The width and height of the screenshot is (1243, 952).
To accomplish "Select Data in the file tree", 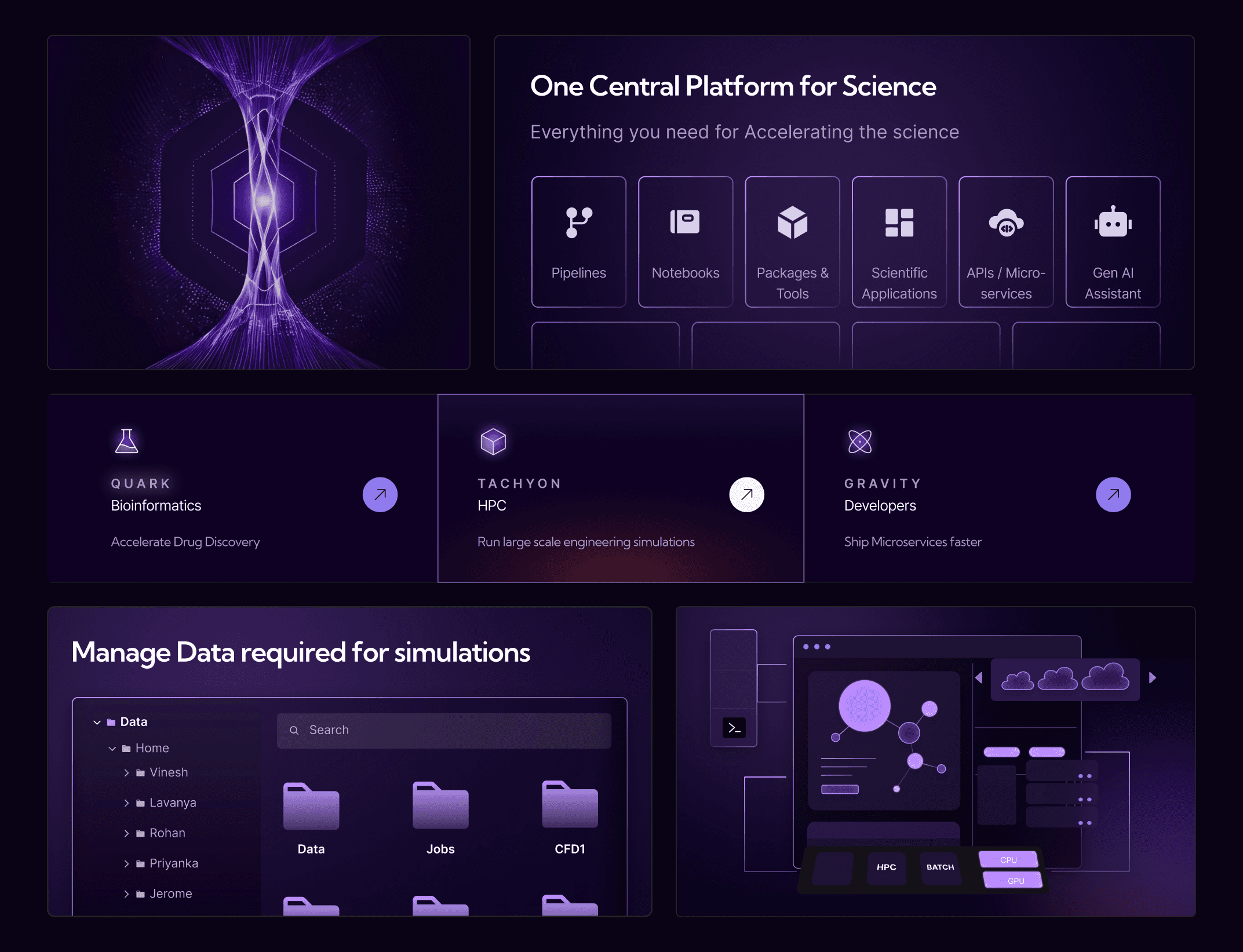I will 134,722.
